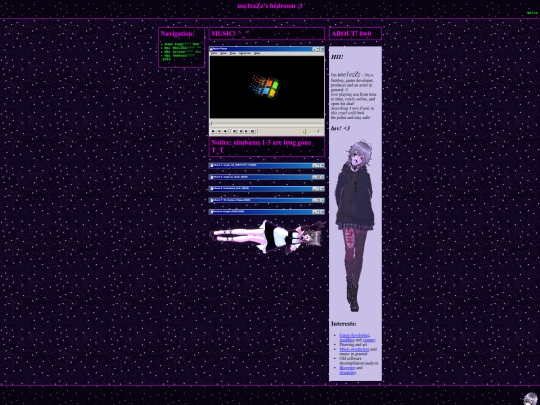540x405 pixels.
Task: Stop playback in Media Player
Action: 225,131
